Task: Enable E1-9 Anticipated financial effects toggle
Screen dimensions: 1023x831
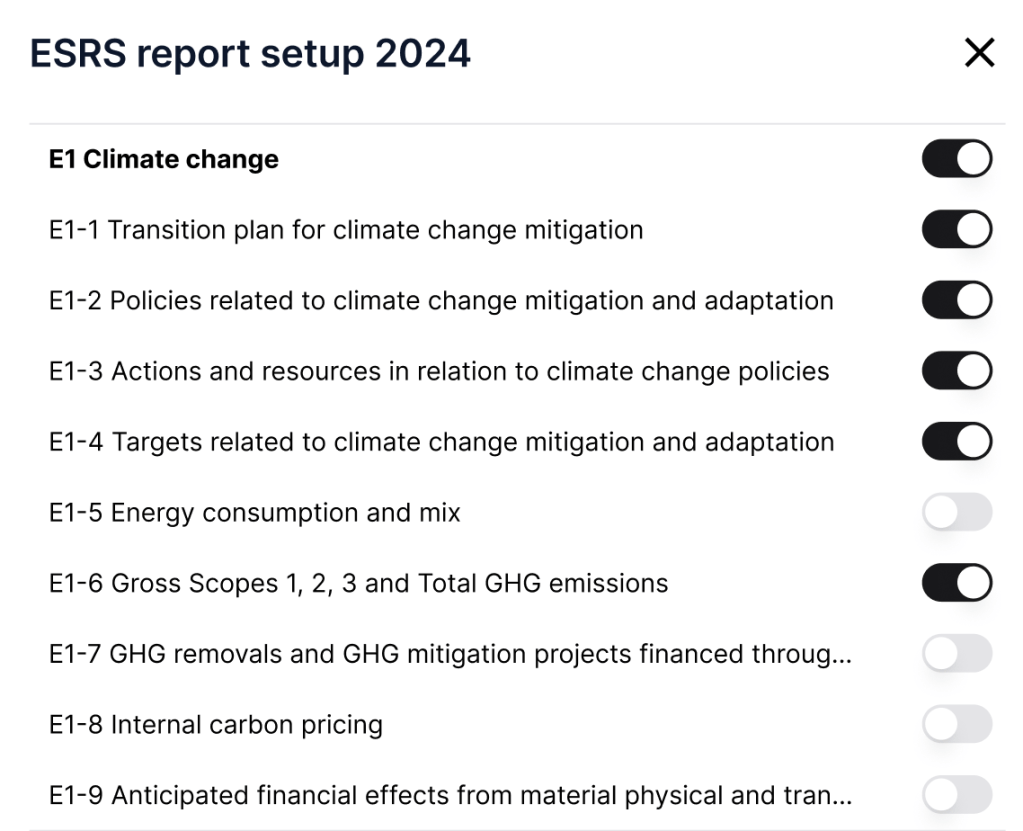Action: point(956,796)
